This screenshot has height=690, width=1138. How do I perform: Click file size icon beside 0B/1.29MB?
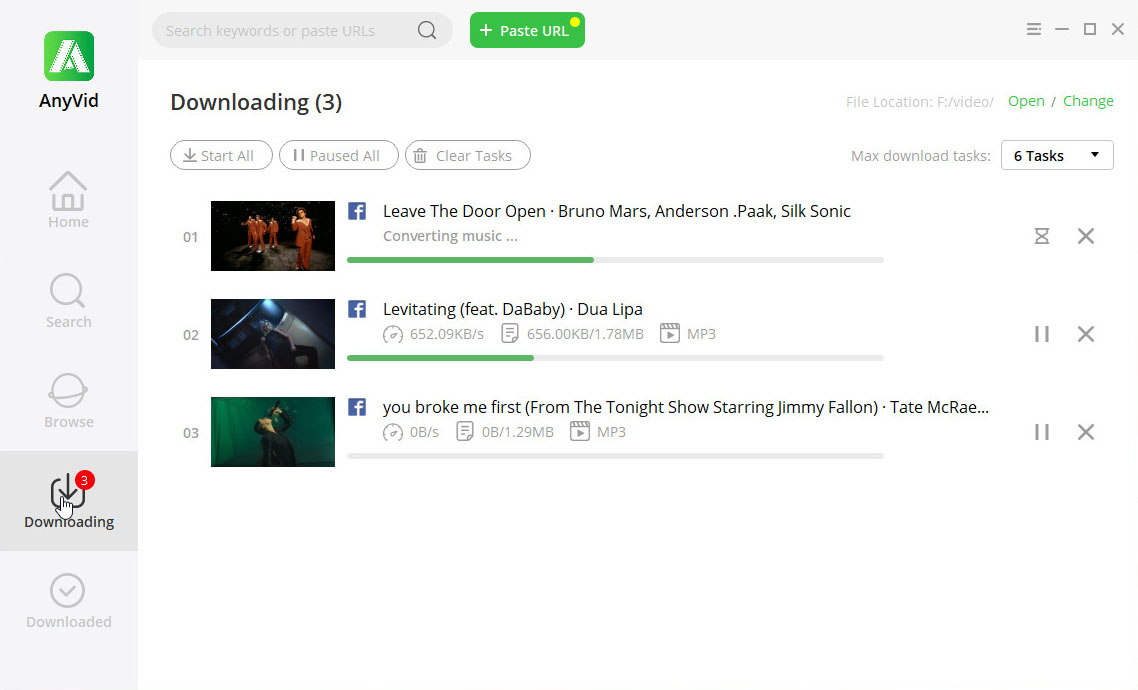tap(464, 432)
